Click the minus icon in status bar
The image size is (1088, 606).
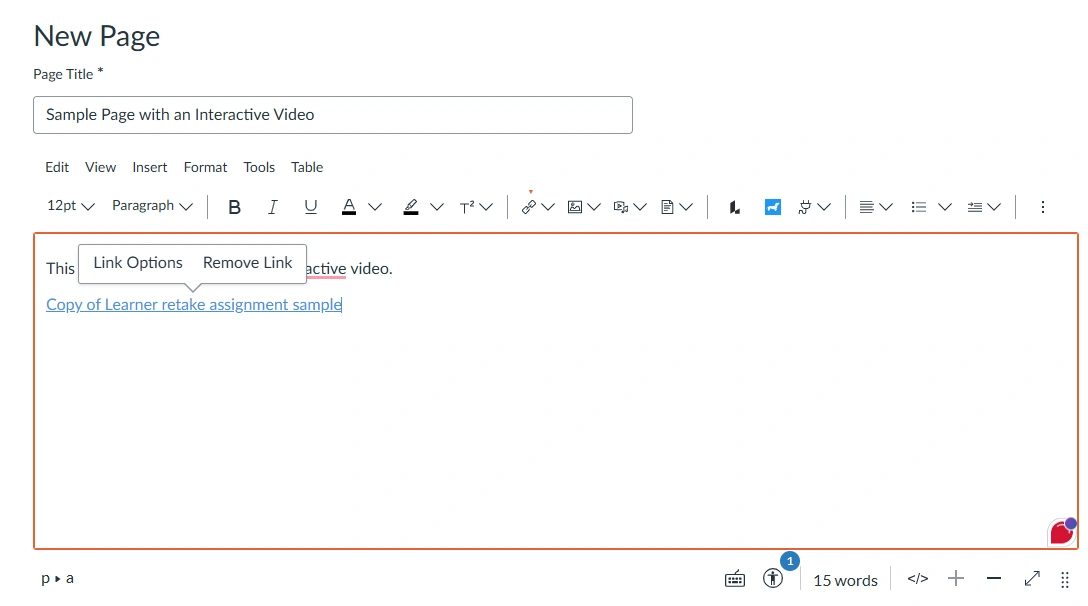(994, 578)
